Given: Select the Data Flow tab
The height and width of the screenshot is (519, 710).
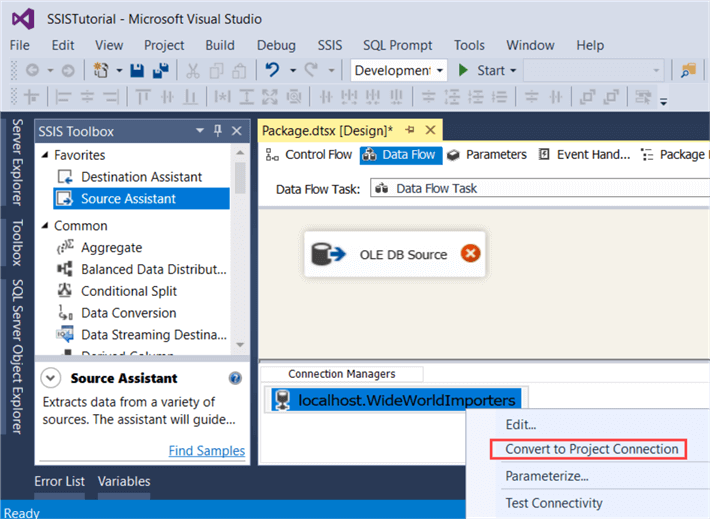Looking at the screenshot, I should 401,155.
